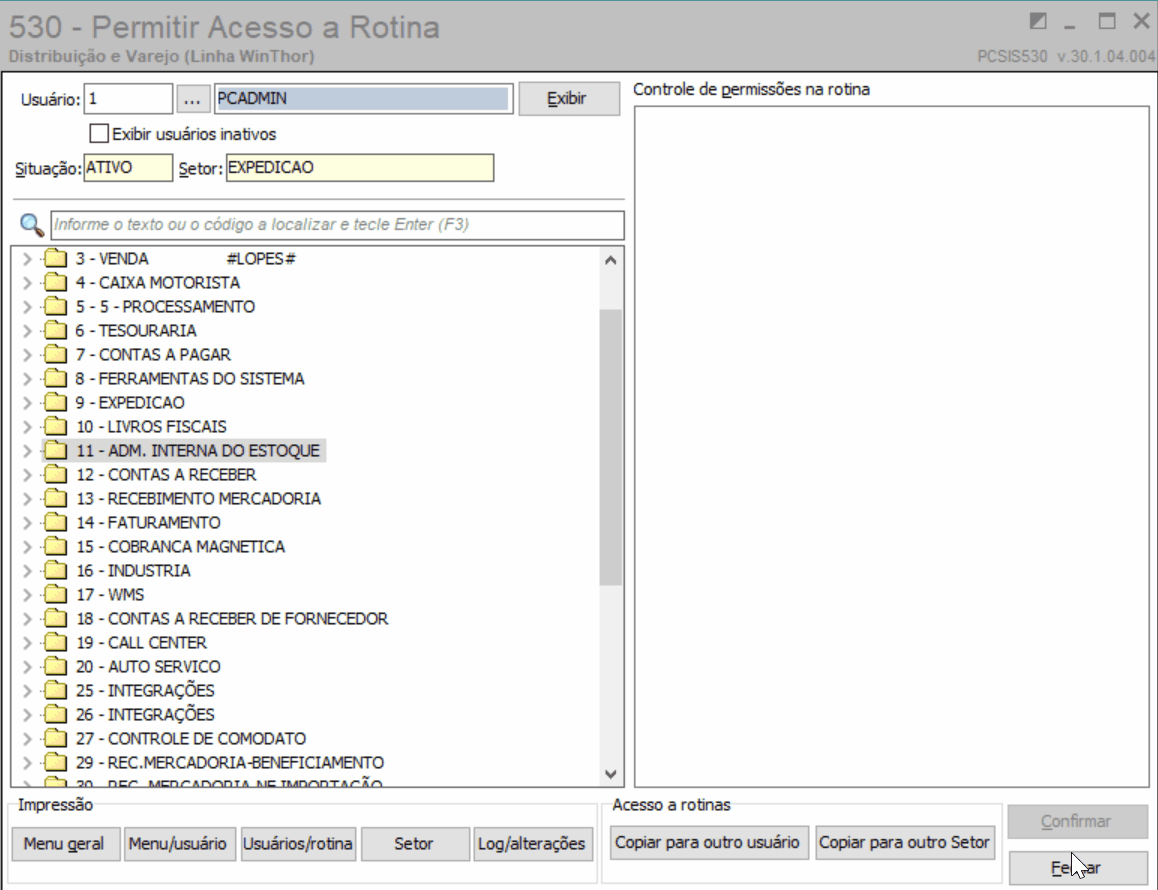
Task: Select 9 - EXPEDICAO tree row
Action: click(x=130, y=403)
